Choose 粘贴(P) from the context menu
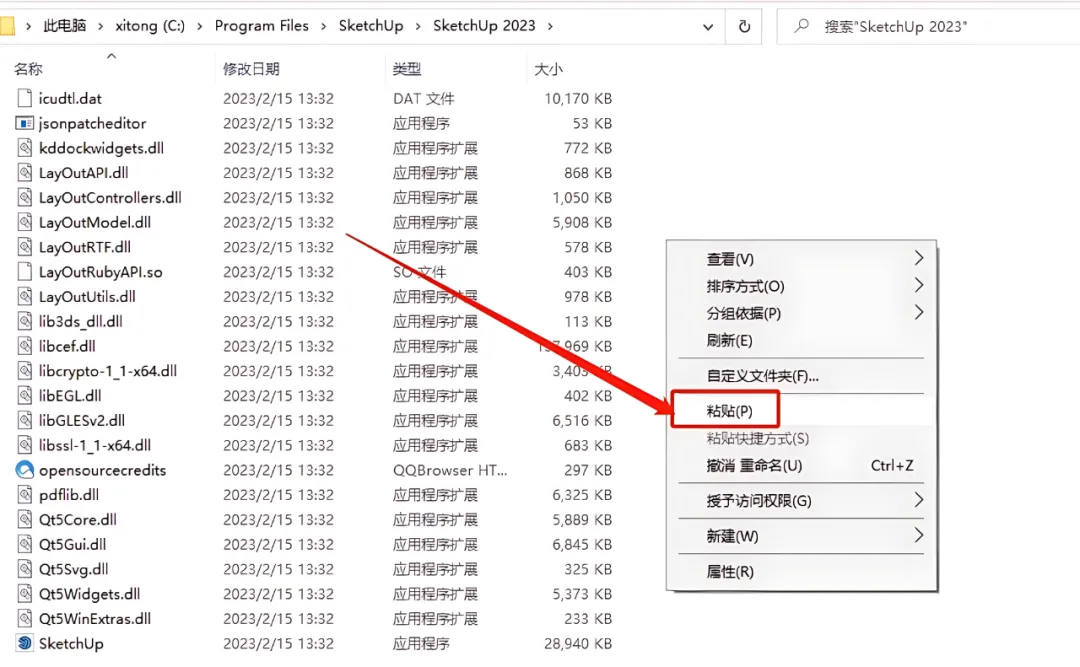 point(801,411)
